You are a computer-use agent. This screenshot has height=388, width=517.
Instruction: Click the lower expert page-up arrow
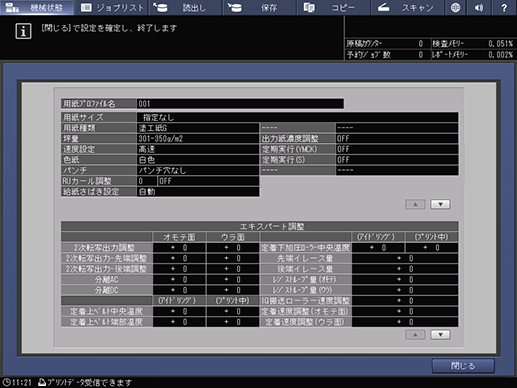(415, 334)
